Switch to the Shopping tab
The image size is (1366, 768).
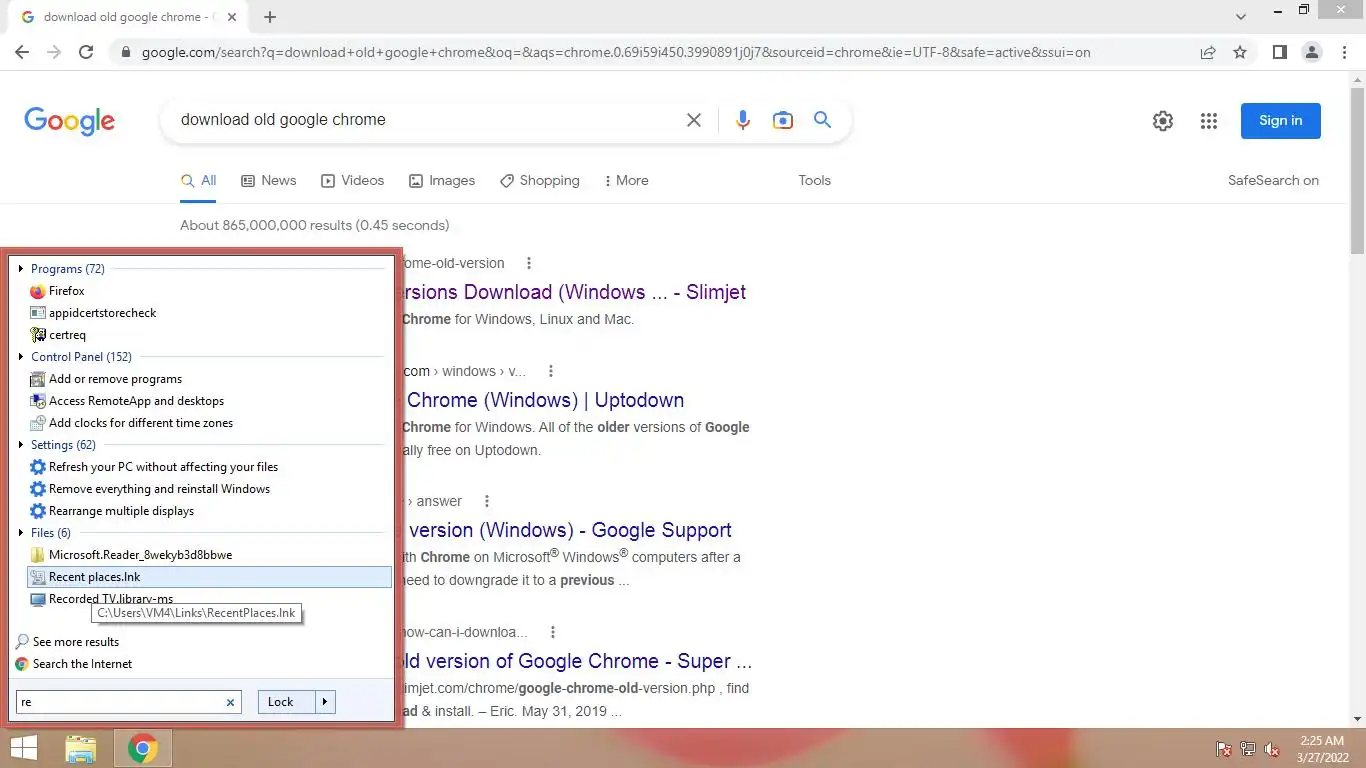[x=540, y=181]
